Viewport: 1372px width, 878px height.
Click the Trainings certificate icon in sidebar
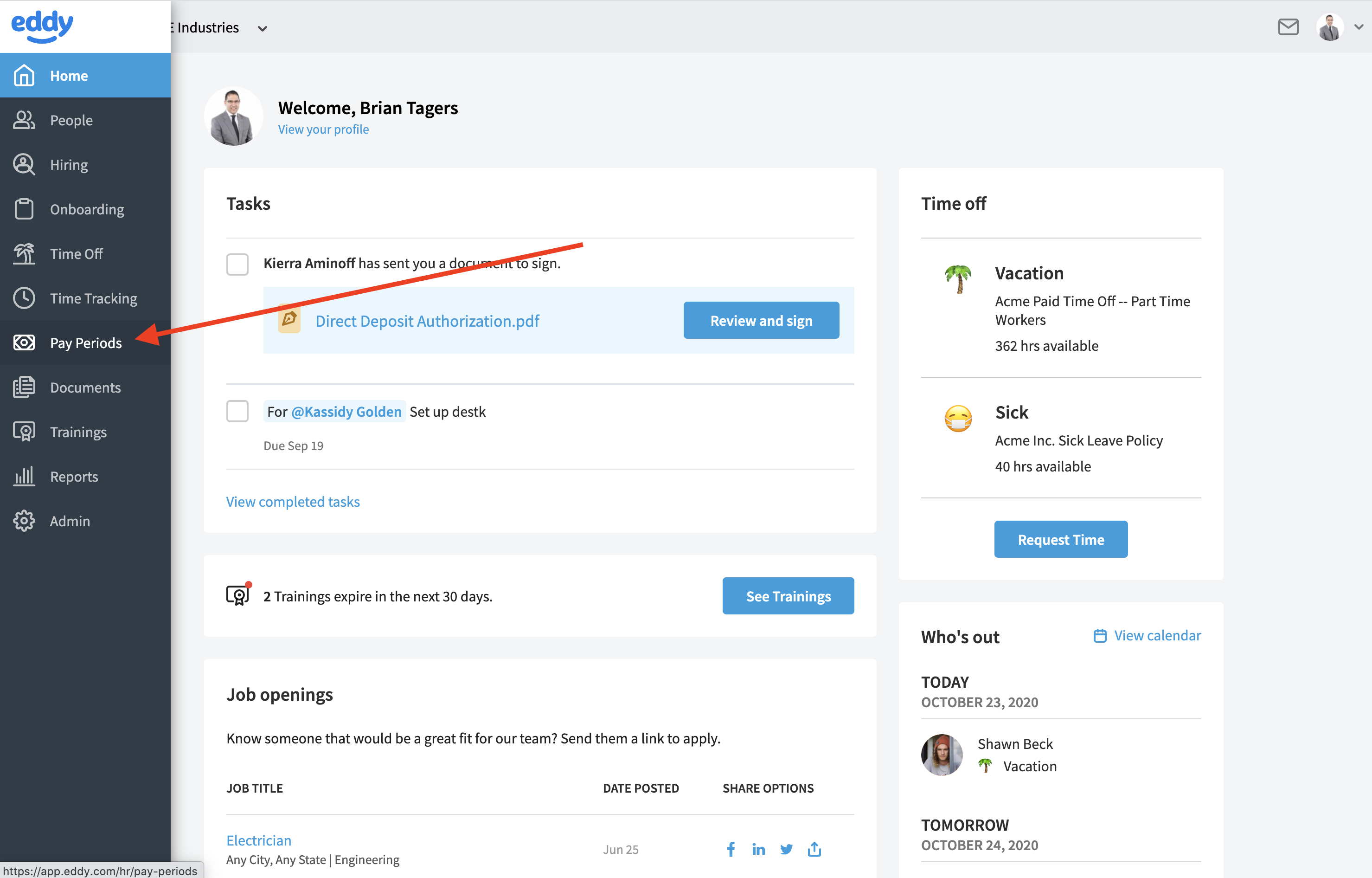pyautogui.click(x=24, y=432)
